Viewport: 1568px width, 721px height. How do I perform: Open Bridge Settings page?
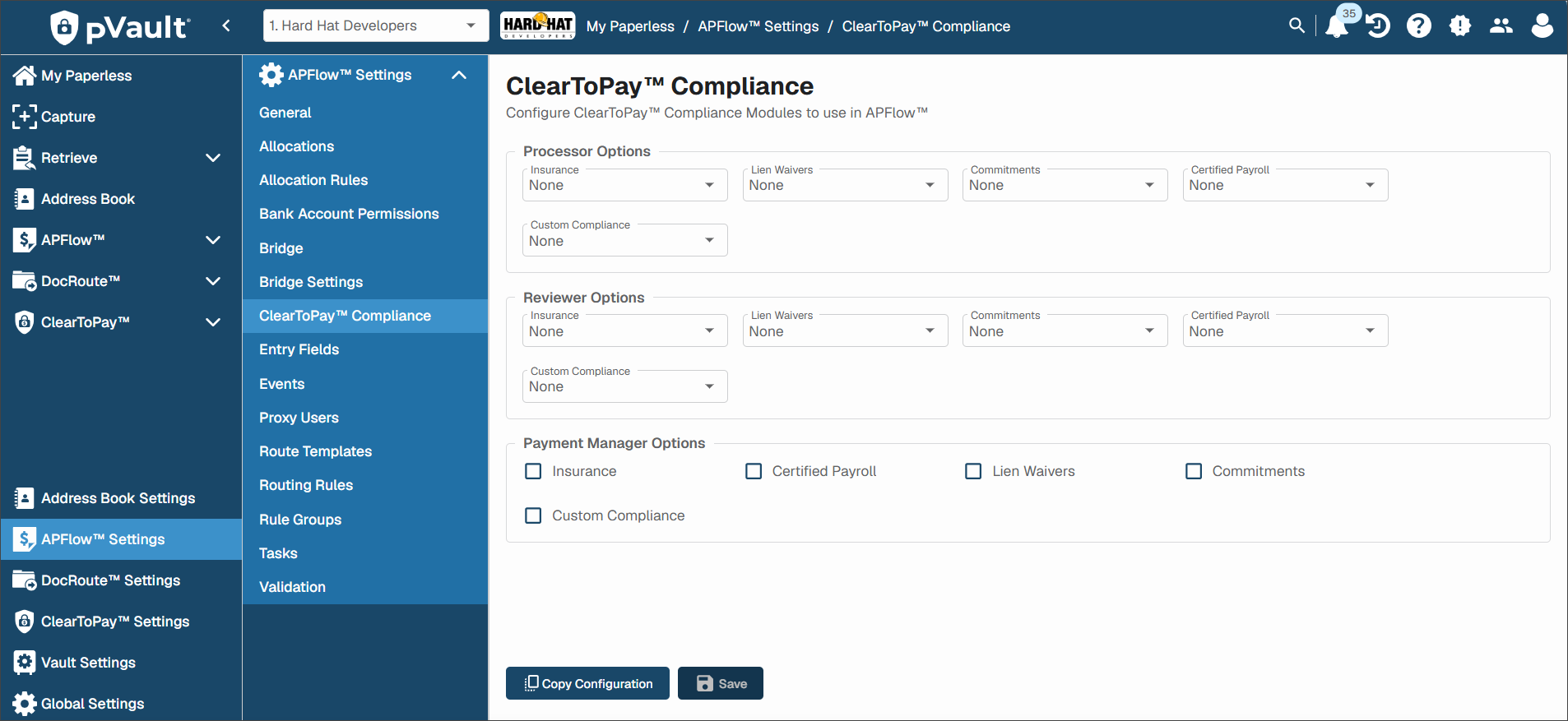(x=365, y=282)
